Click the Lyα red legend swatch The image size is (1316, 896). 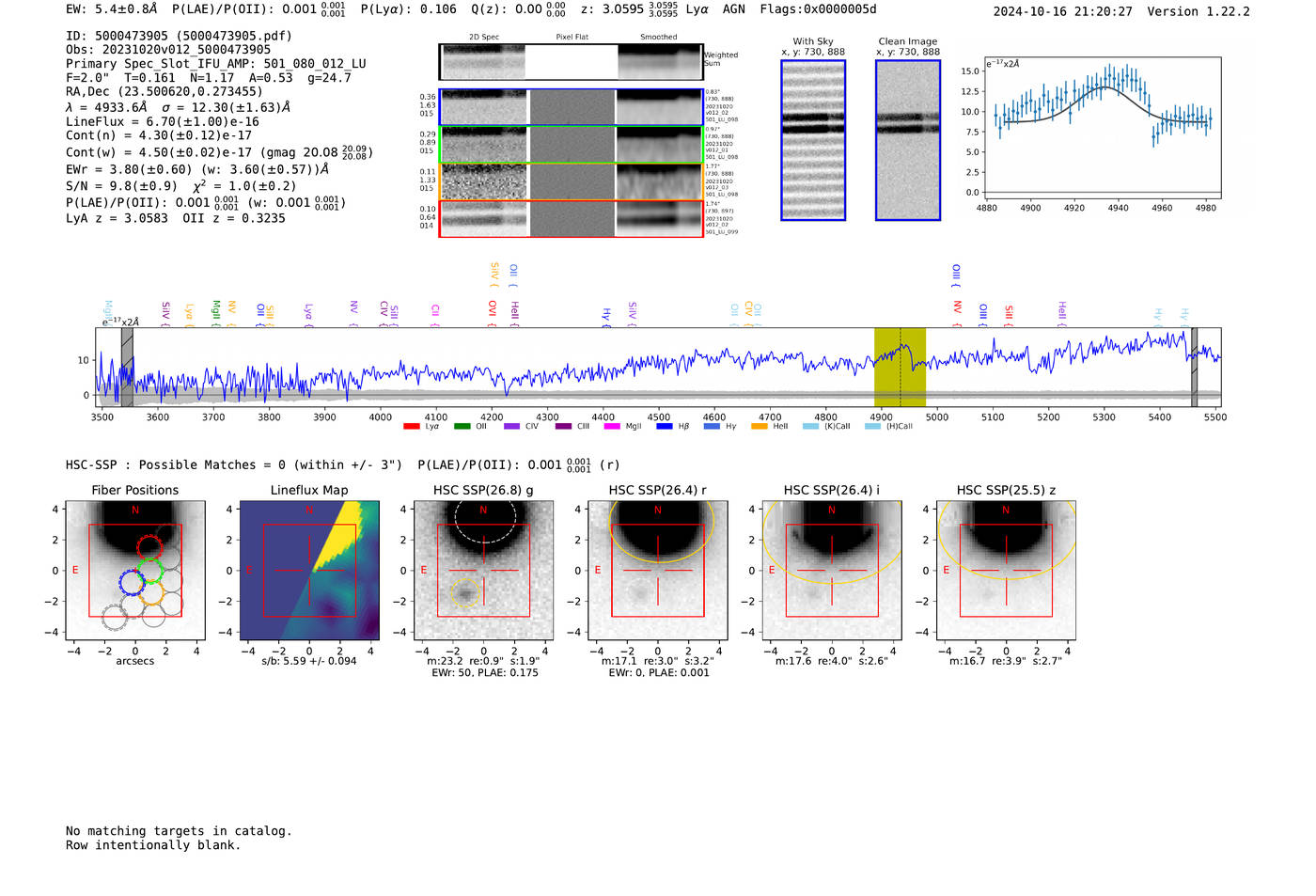(411, 426)
